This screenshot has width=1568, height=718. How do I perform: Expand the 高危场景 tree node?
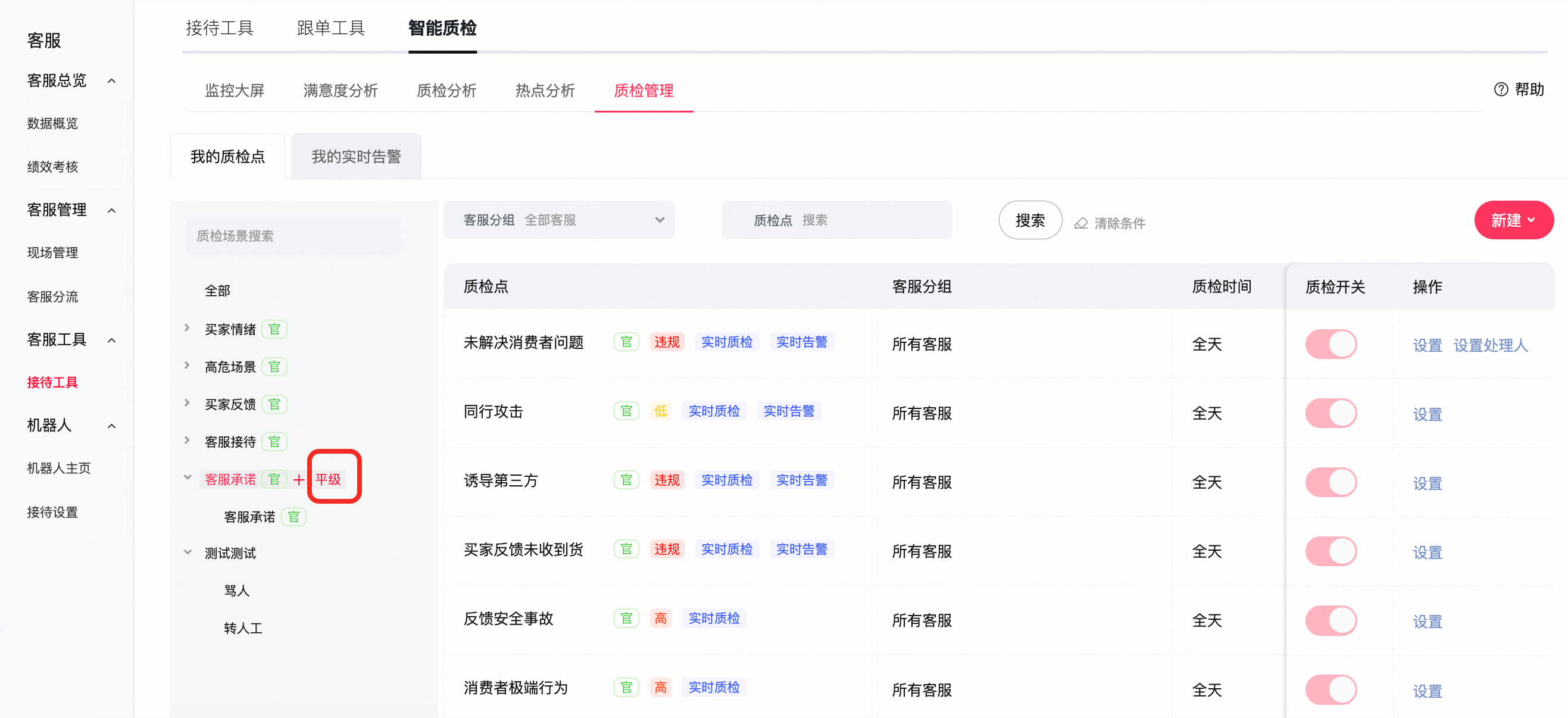coord(187,366)
